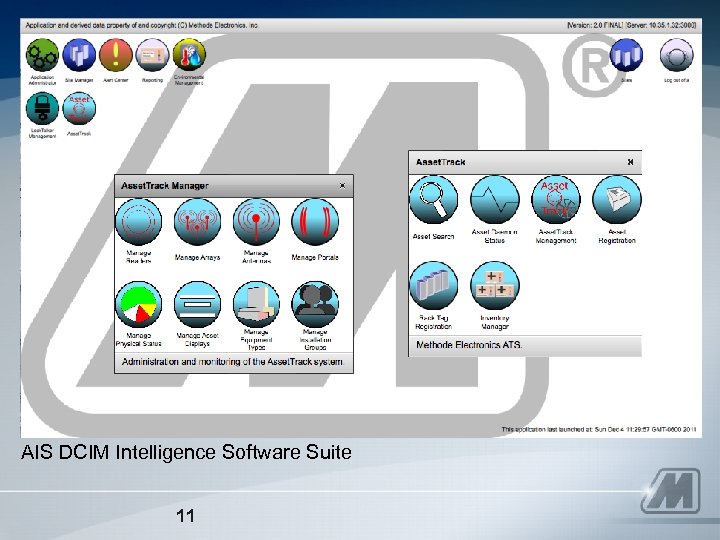Click 'Methode Electronics ATS.' status text

468,344
